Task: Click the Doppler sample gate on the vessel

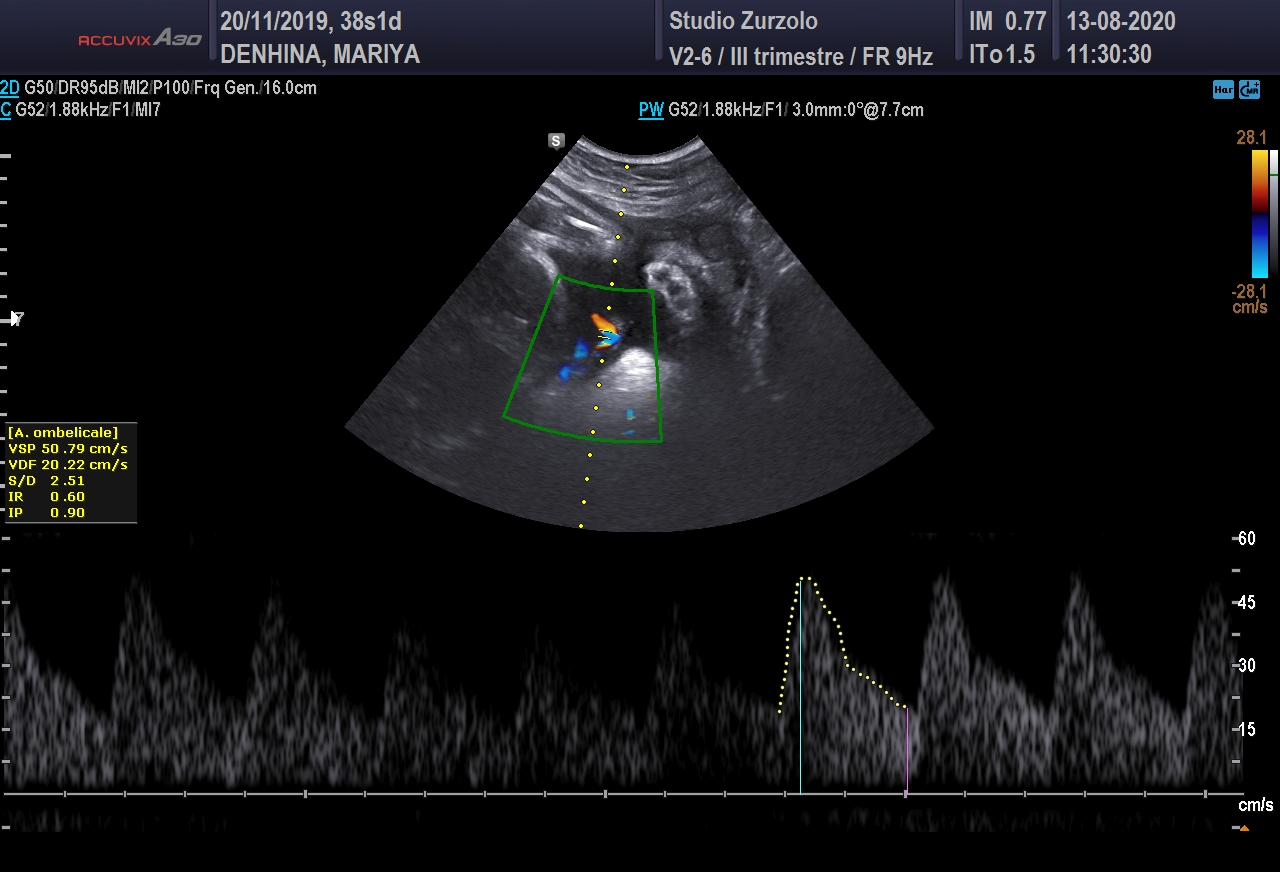Action: [x=606, y=339]
